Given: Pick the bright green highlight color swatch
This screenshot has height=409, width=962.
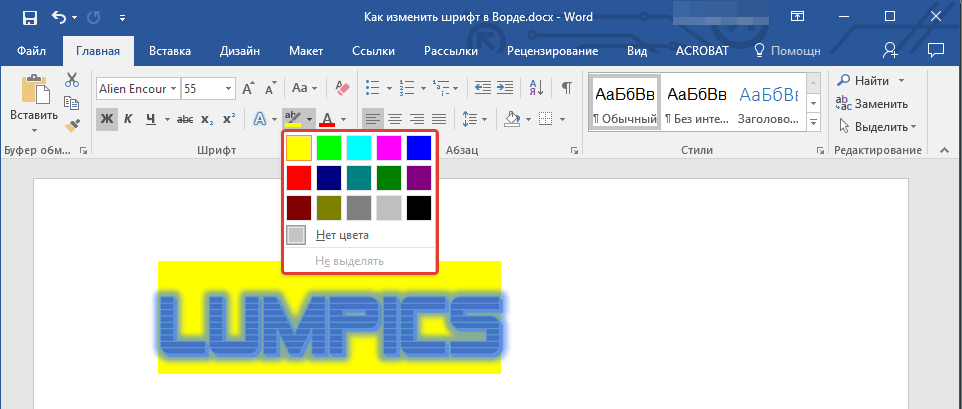Looking at the screenshot, I should pos(329,147).
